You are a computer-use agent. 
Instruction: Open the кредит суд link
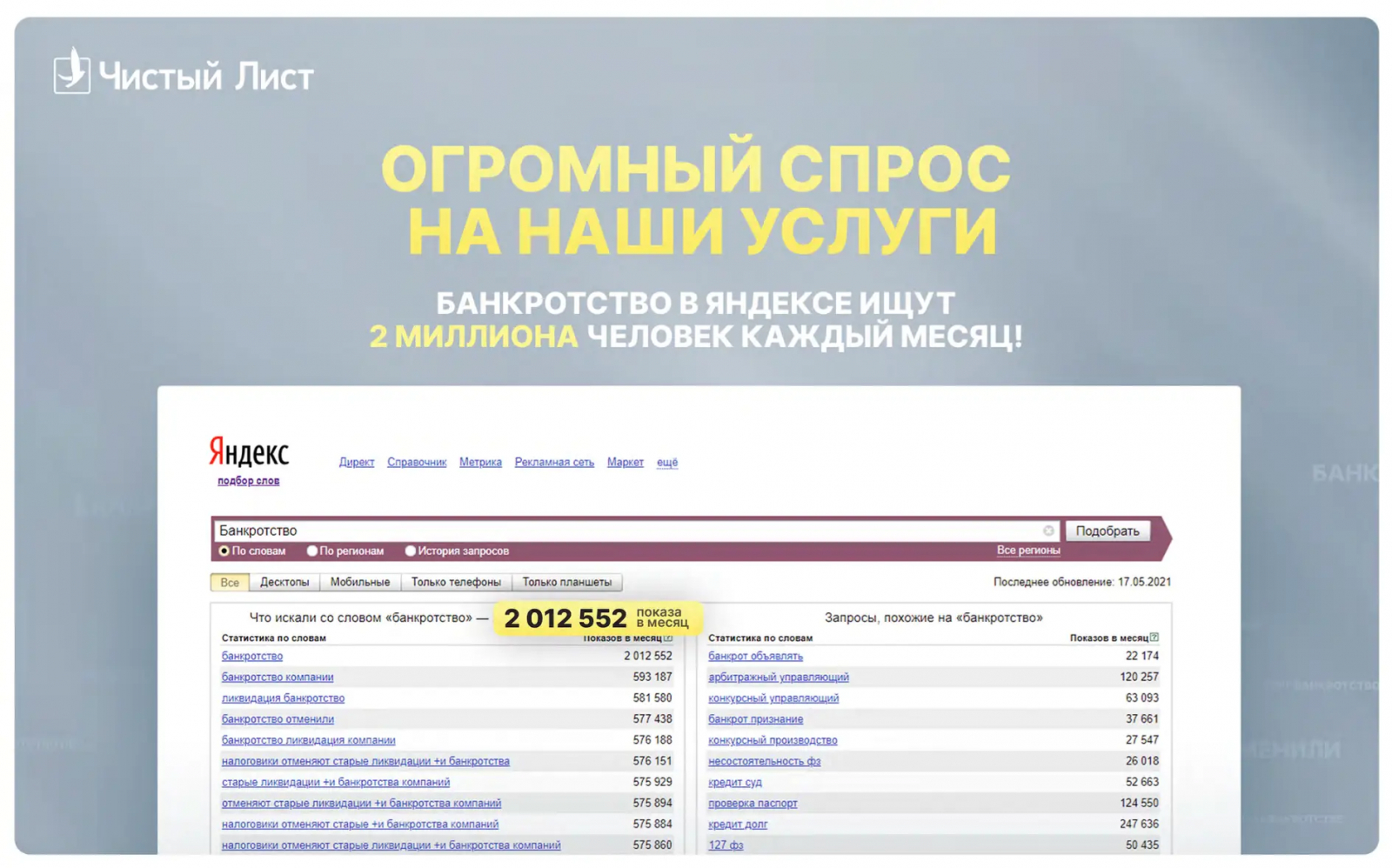click(735, 782)
